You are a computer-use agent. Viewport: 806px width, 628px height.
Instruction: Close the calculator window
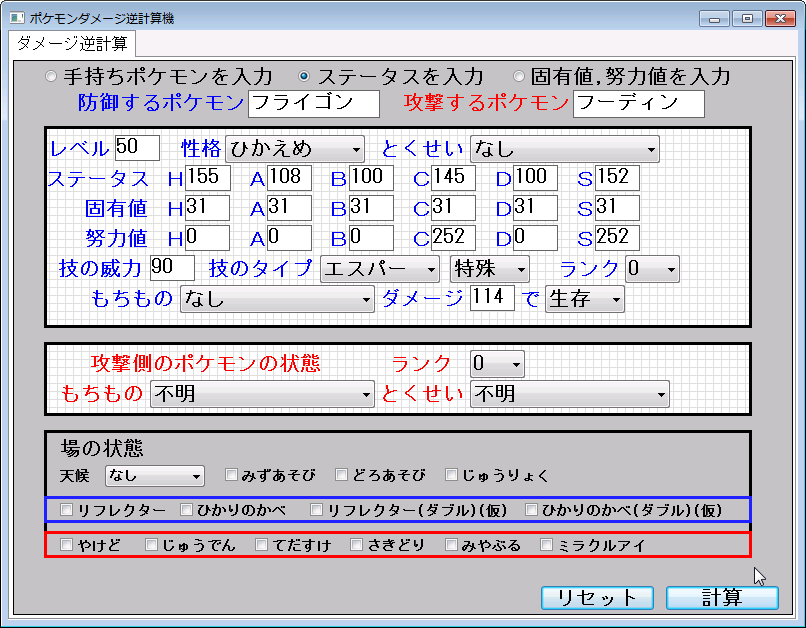[x=780, y=19]
